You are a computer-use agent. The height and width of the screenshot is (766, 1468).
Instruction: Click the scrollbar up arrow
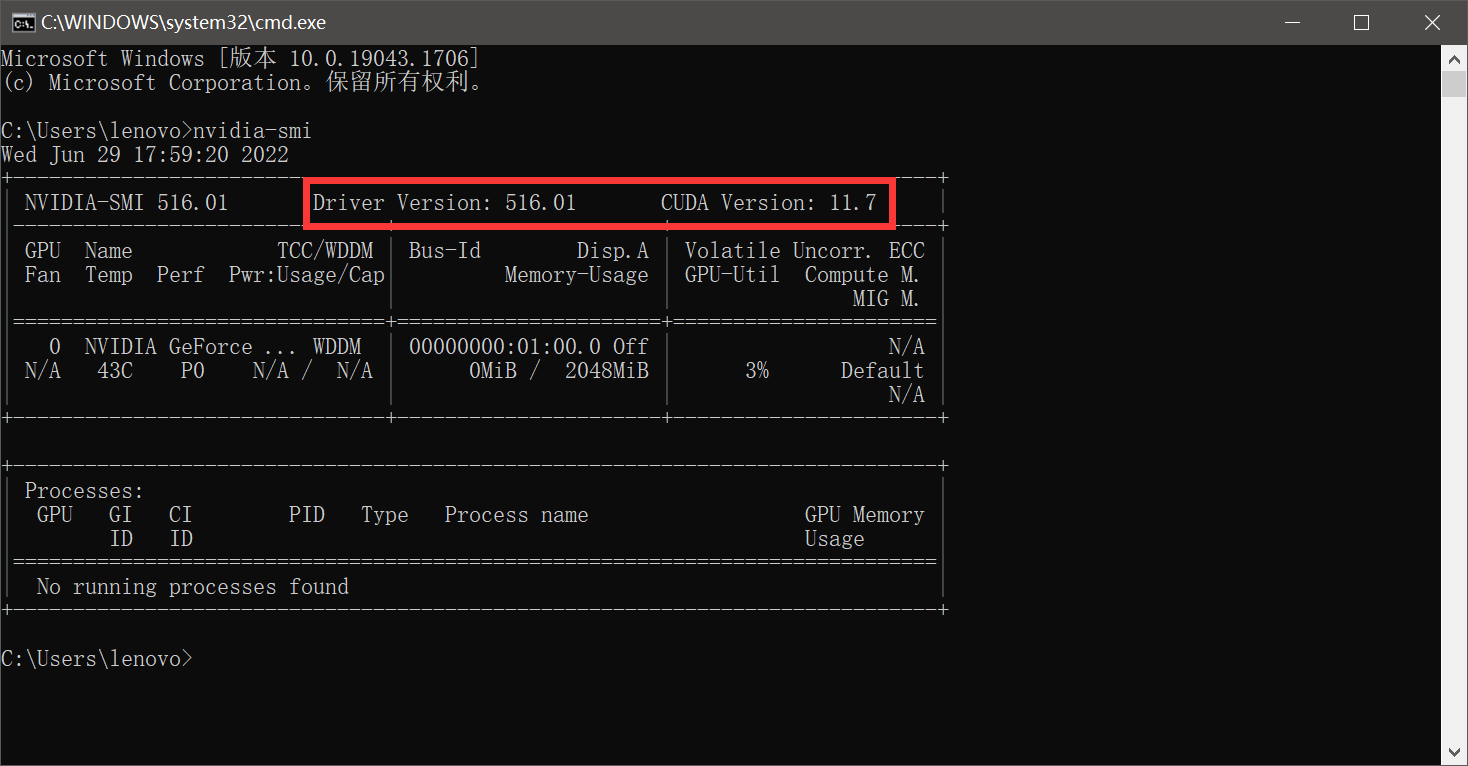(x=1455, y=58)
